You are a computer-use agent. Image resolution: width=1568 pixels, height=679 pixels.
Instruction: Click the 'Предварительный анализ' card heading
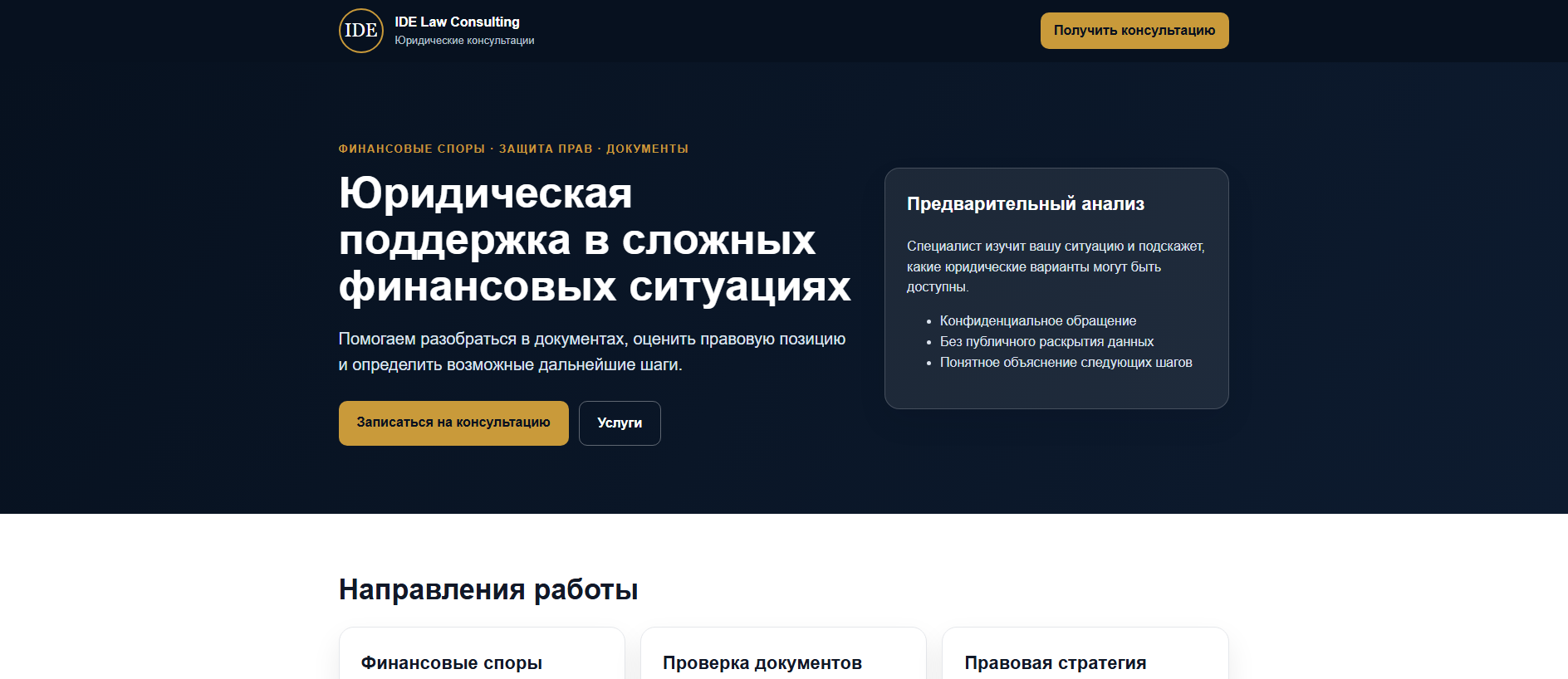(1026, 204)
